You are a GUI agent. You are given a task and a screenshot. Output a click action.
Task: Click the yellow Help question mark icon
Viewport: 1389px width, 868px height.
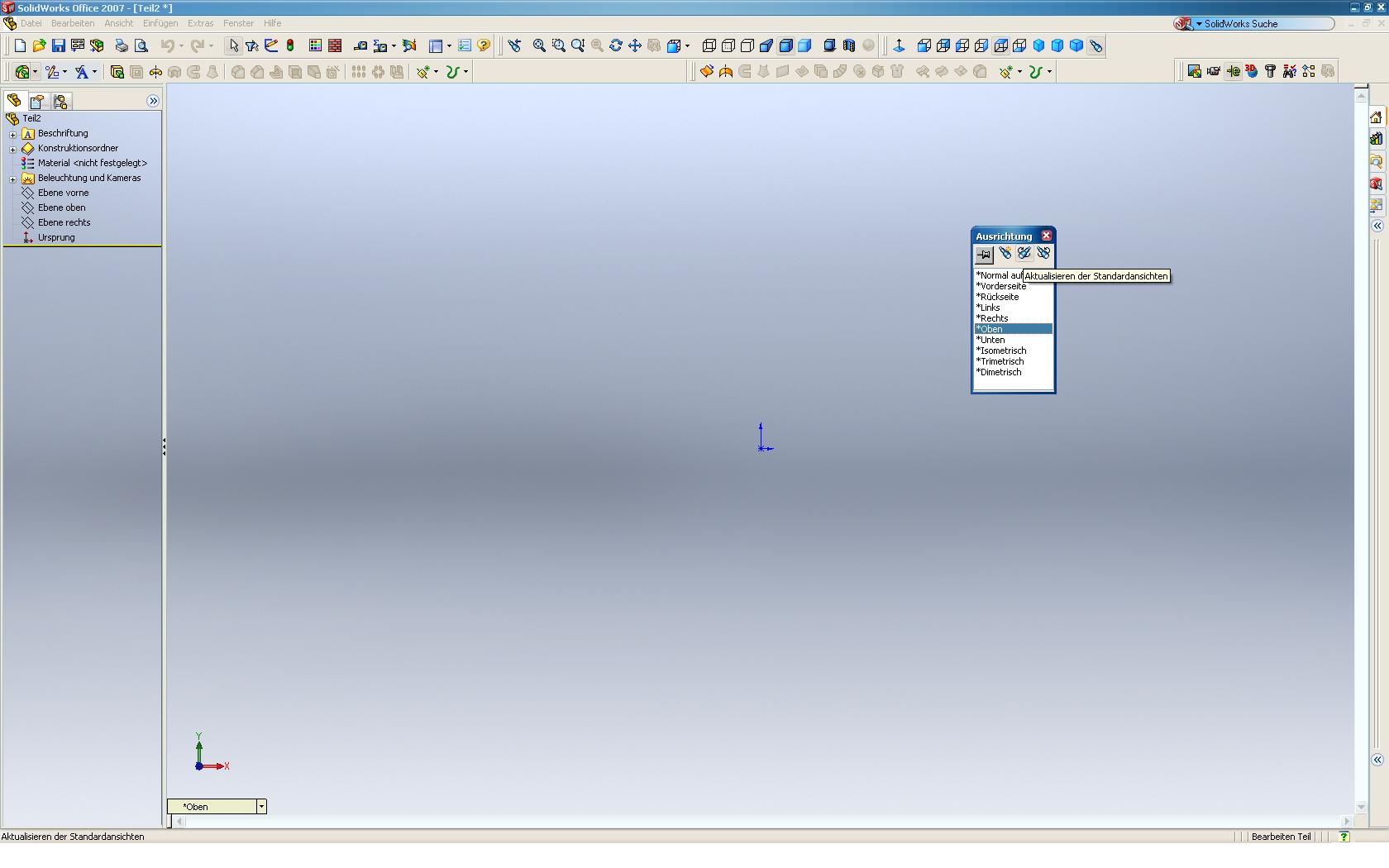click(x=484, y=46)
